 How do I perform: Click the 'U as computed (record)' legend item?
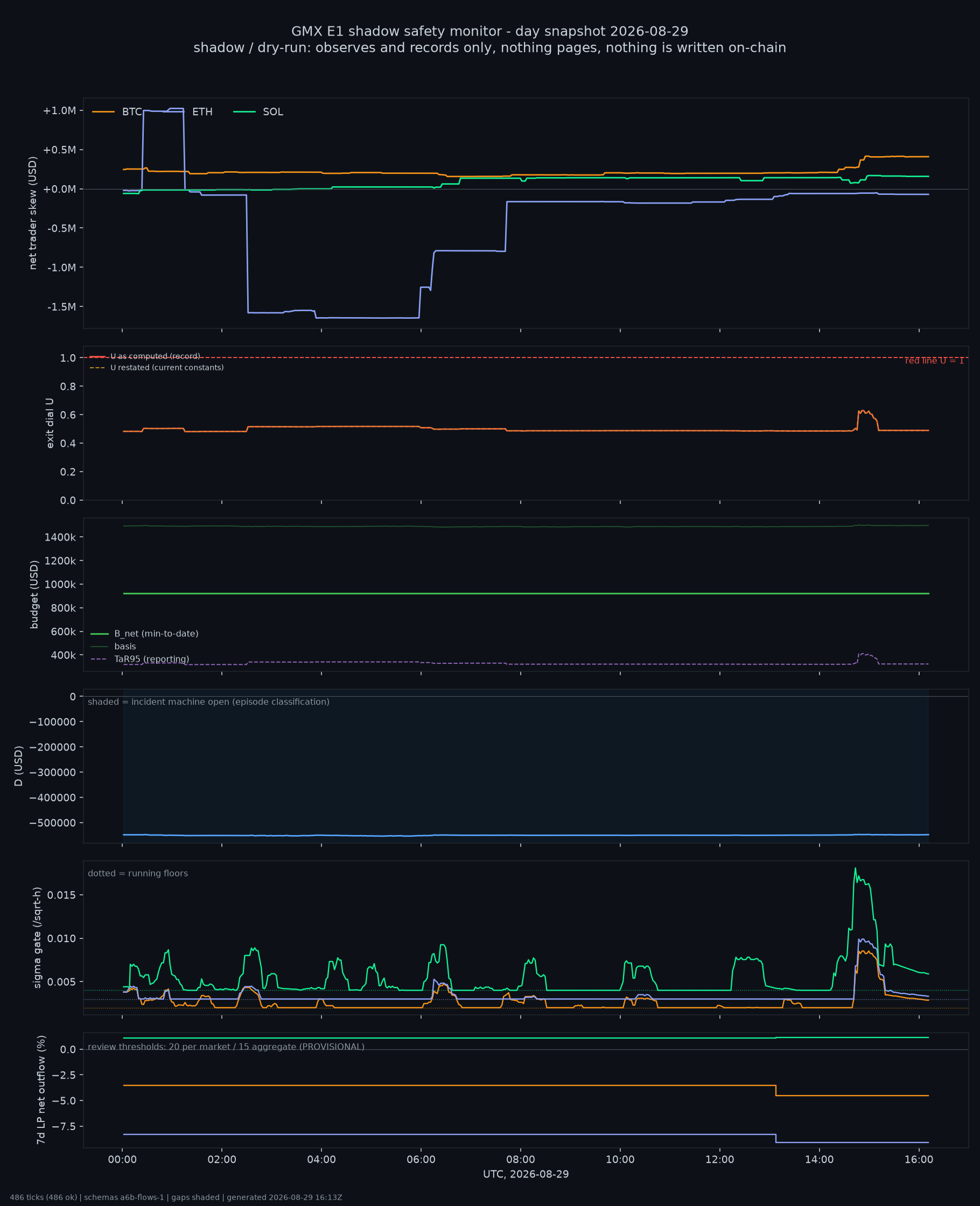pyautogui.click(x=145, y=356)
